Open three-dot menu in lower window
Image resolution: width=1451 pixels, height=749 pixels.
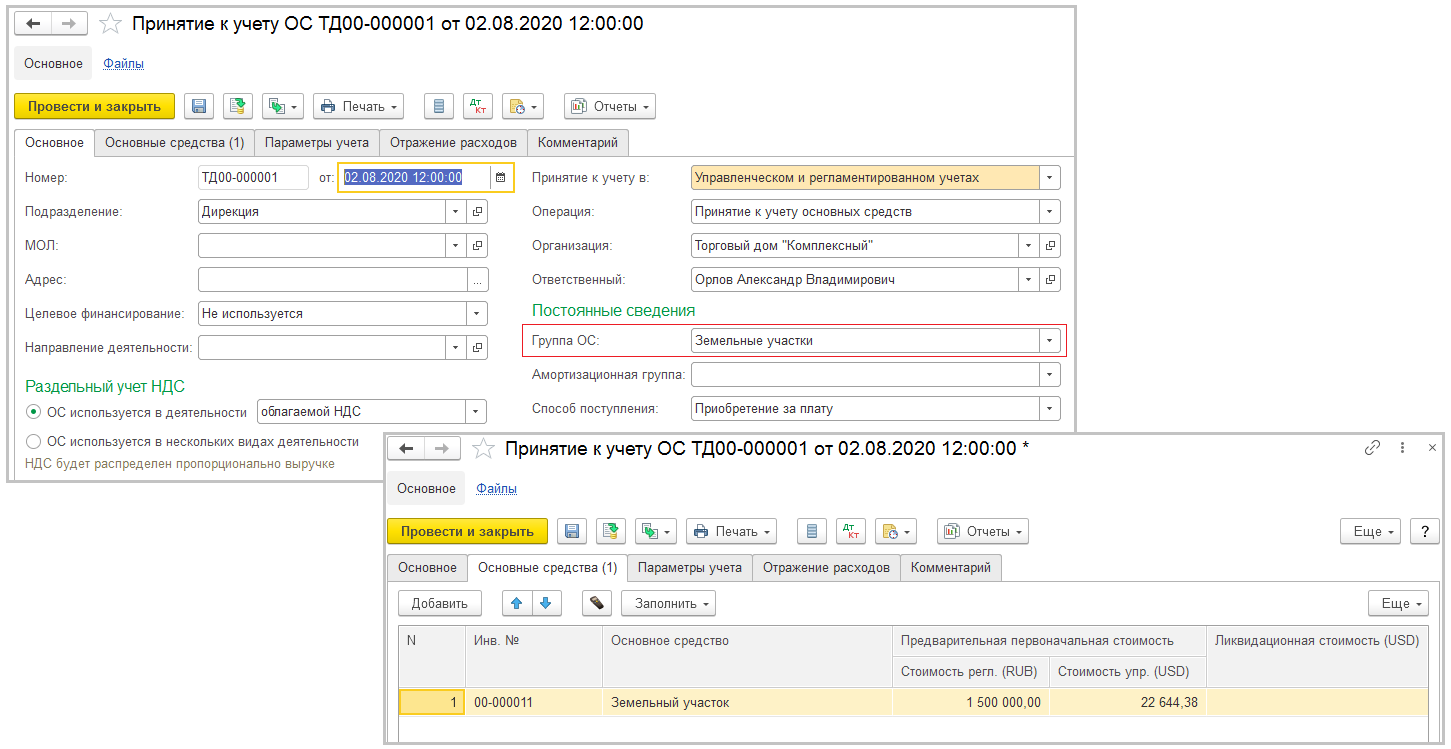point(1403,448)
